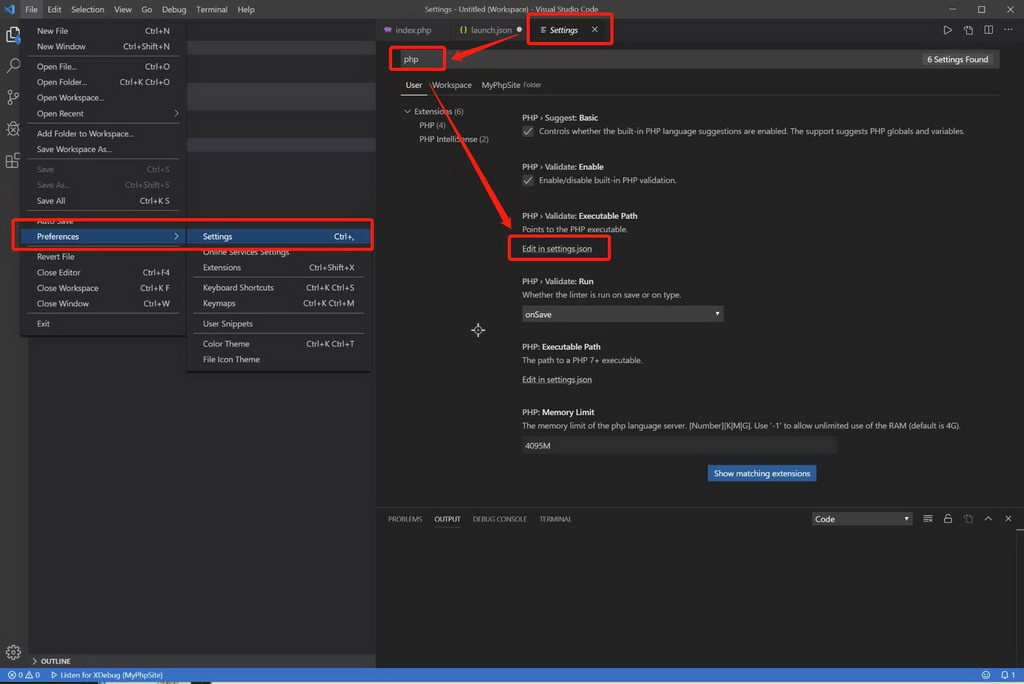This screenshot has height=684, width=1024.
Task: Open the PHP Validate Run onSave dropdown
Action: click(x=622, y=314)
